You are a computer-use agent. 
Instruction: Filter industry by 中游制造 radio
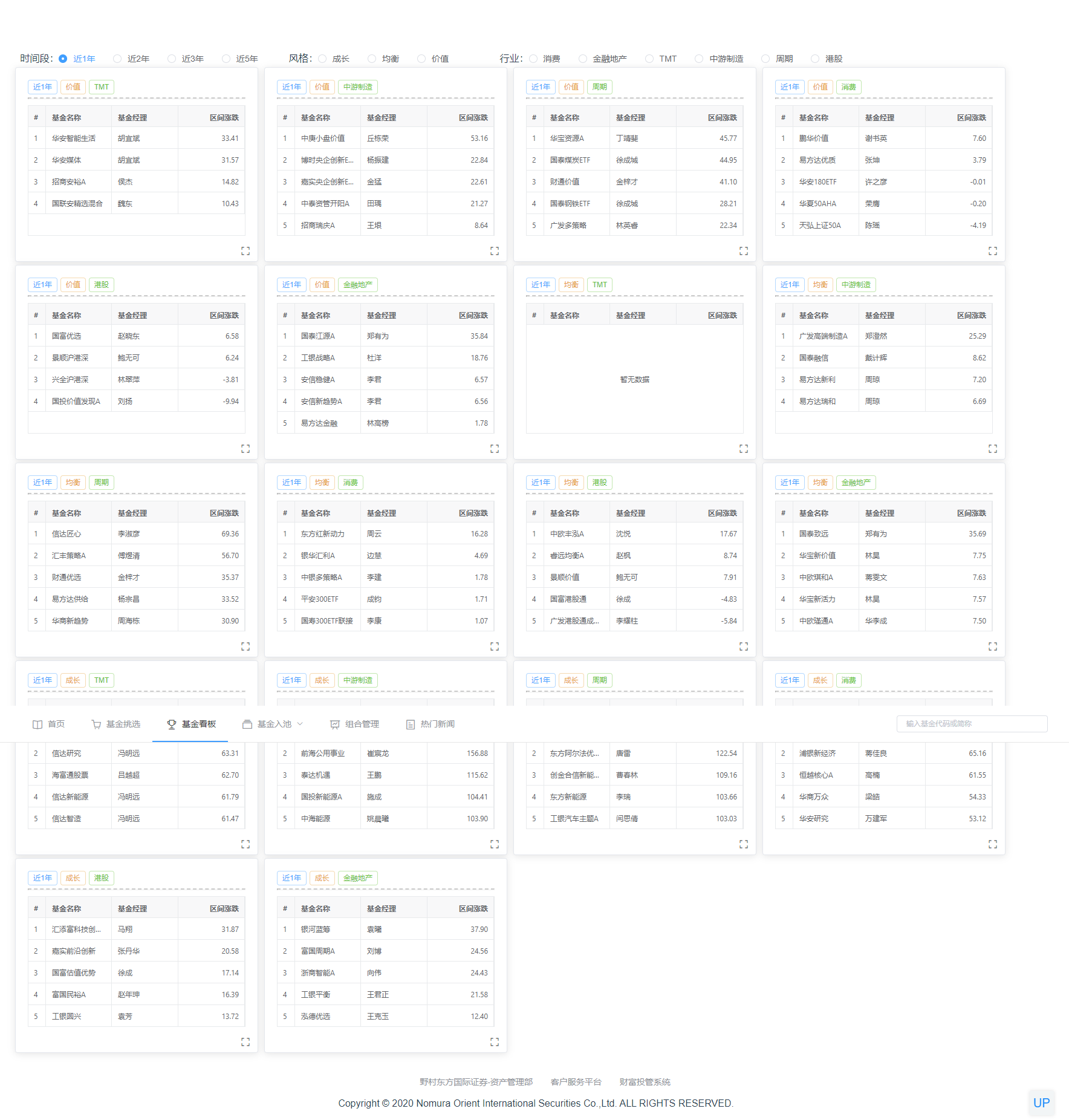tap(699, 59)
